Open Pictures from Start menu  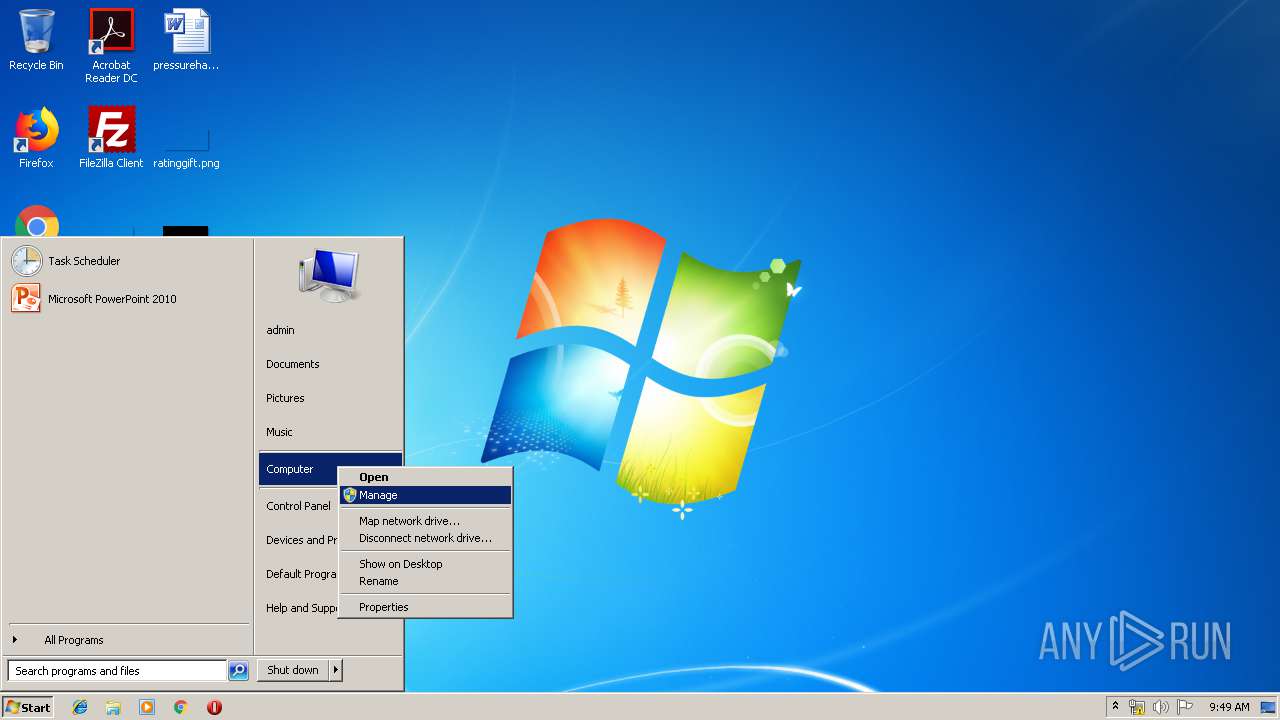330,398
